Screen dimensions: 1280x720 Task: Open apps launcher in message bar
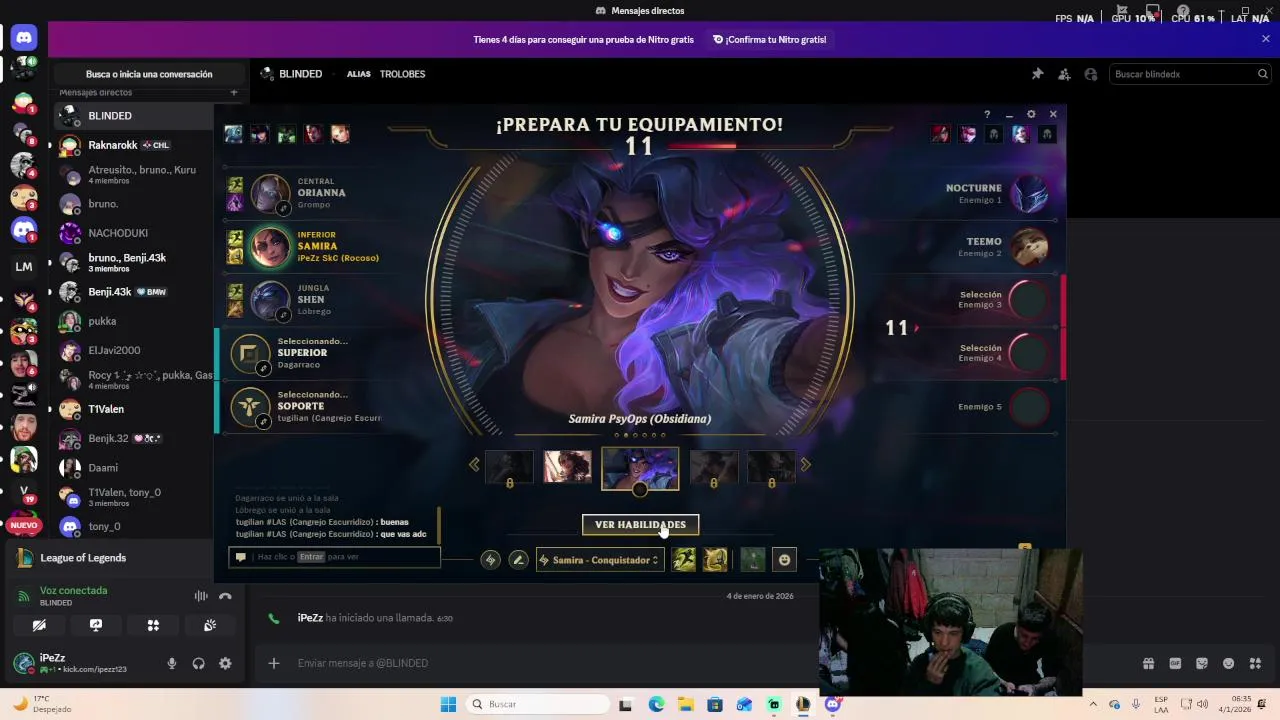1255,663
